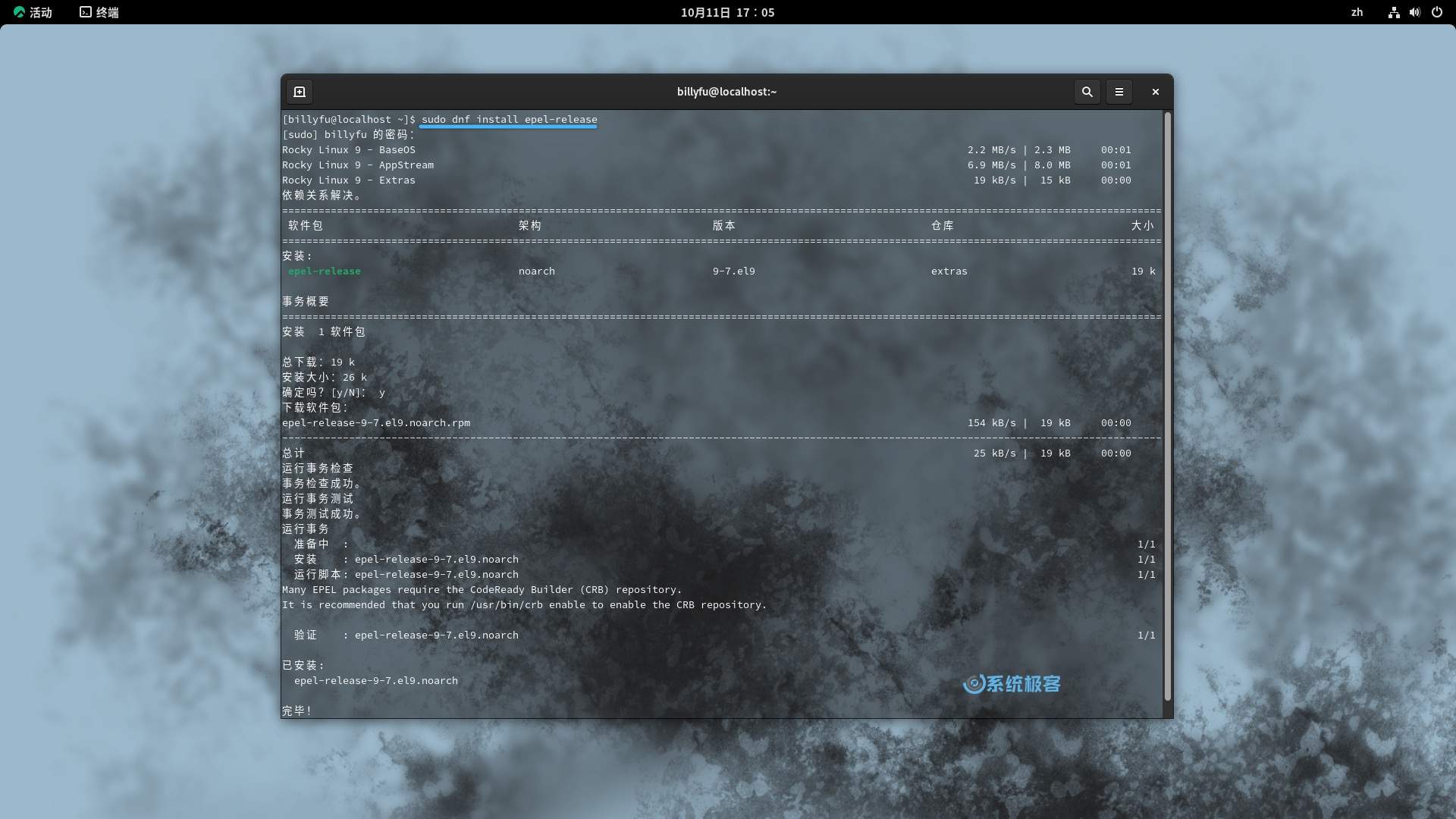Open a new terminal tab

click(x=300, y=92)
